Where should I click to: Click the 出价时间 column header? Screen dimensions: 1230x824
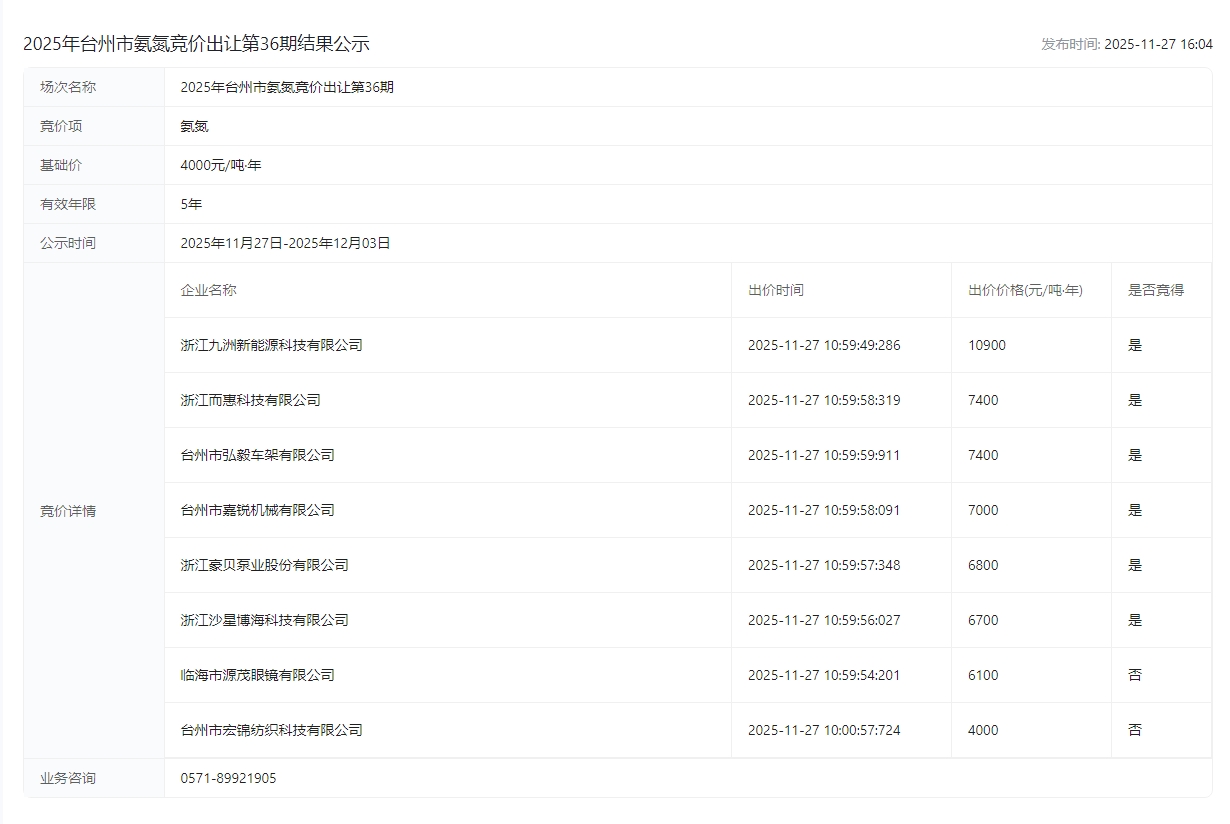coord(775,290)
